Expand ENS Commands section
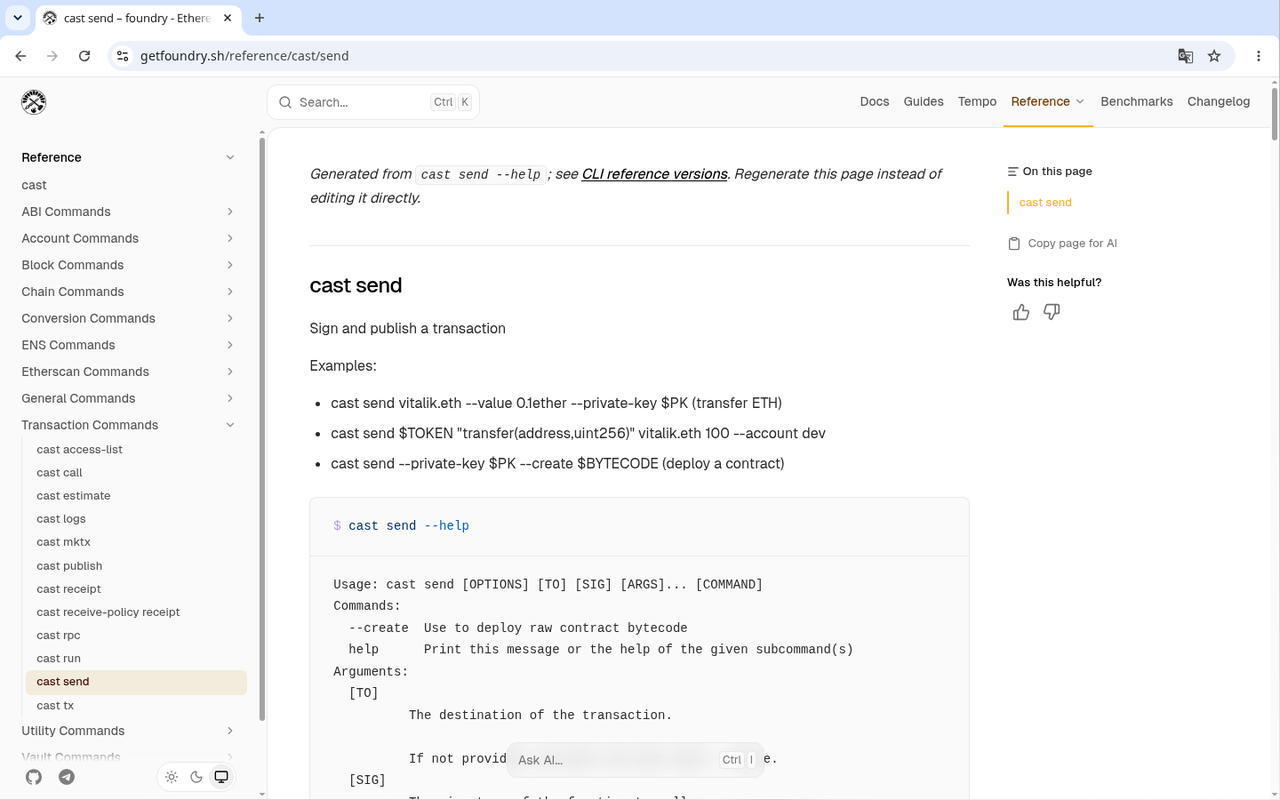 pos(230,345)
